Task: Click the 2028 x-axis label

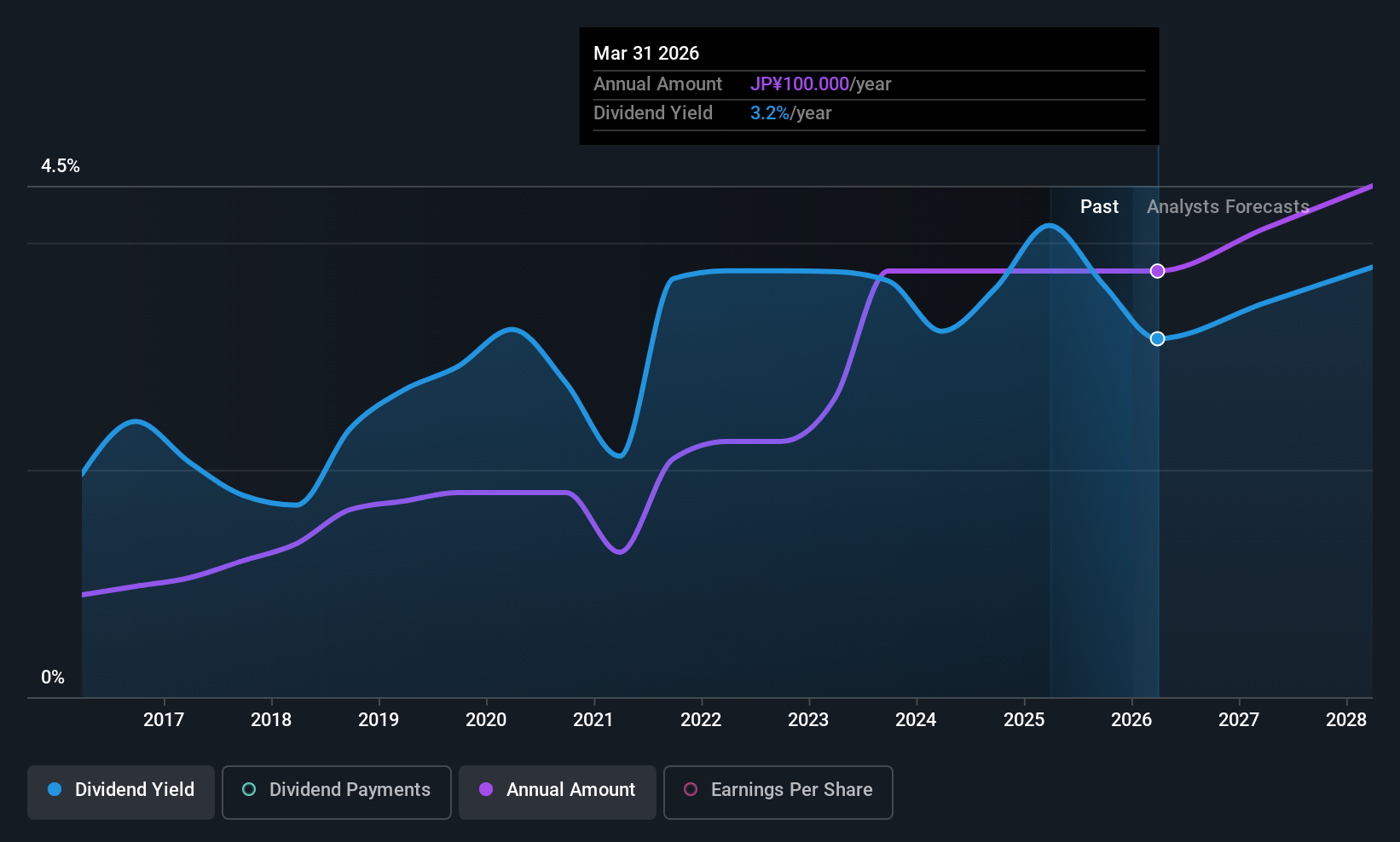Action: point(1346,720)
